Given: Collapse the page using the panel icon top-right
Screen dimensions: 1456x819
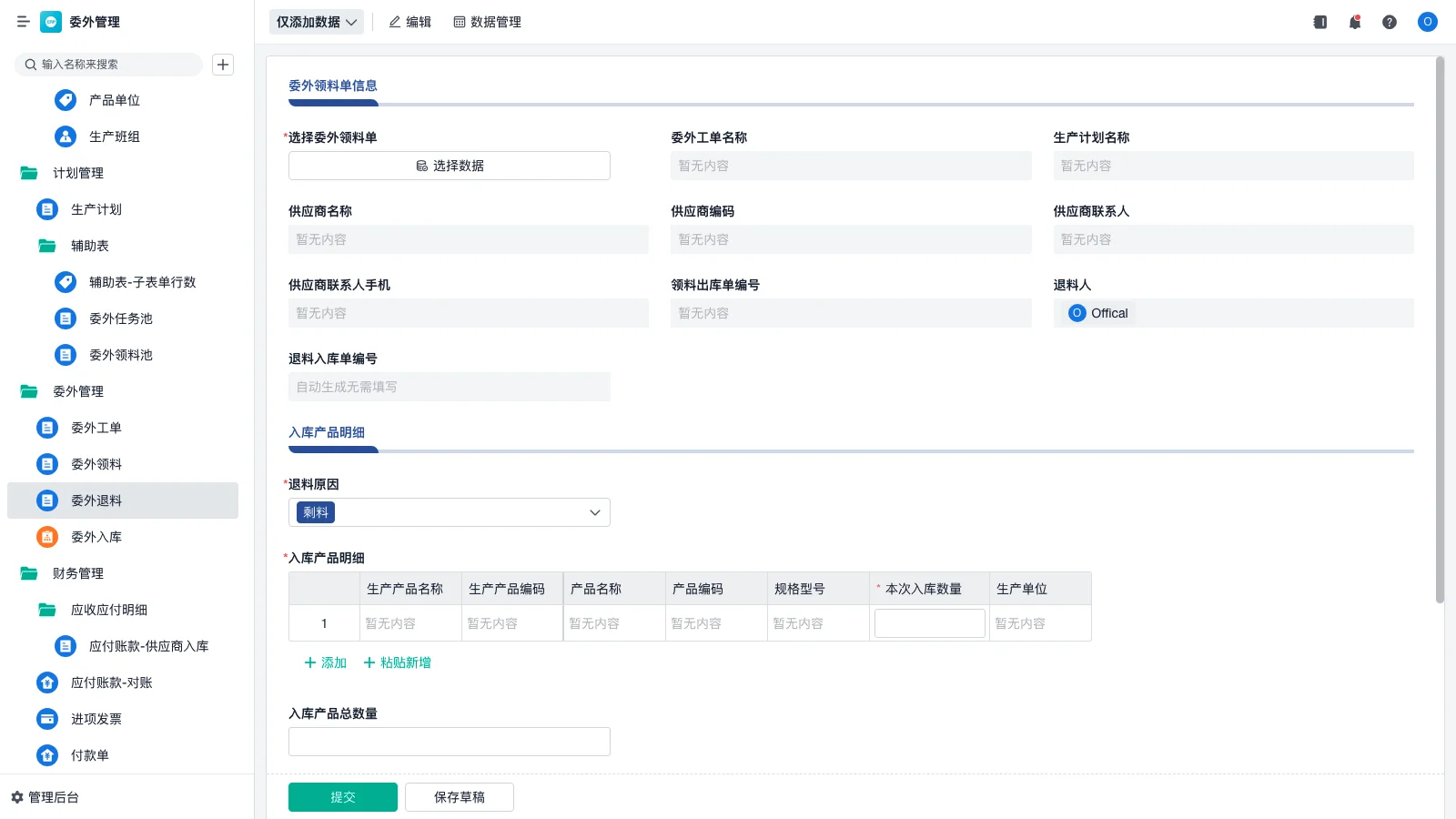Looking at the screenshot, I should pos(1319,22).
